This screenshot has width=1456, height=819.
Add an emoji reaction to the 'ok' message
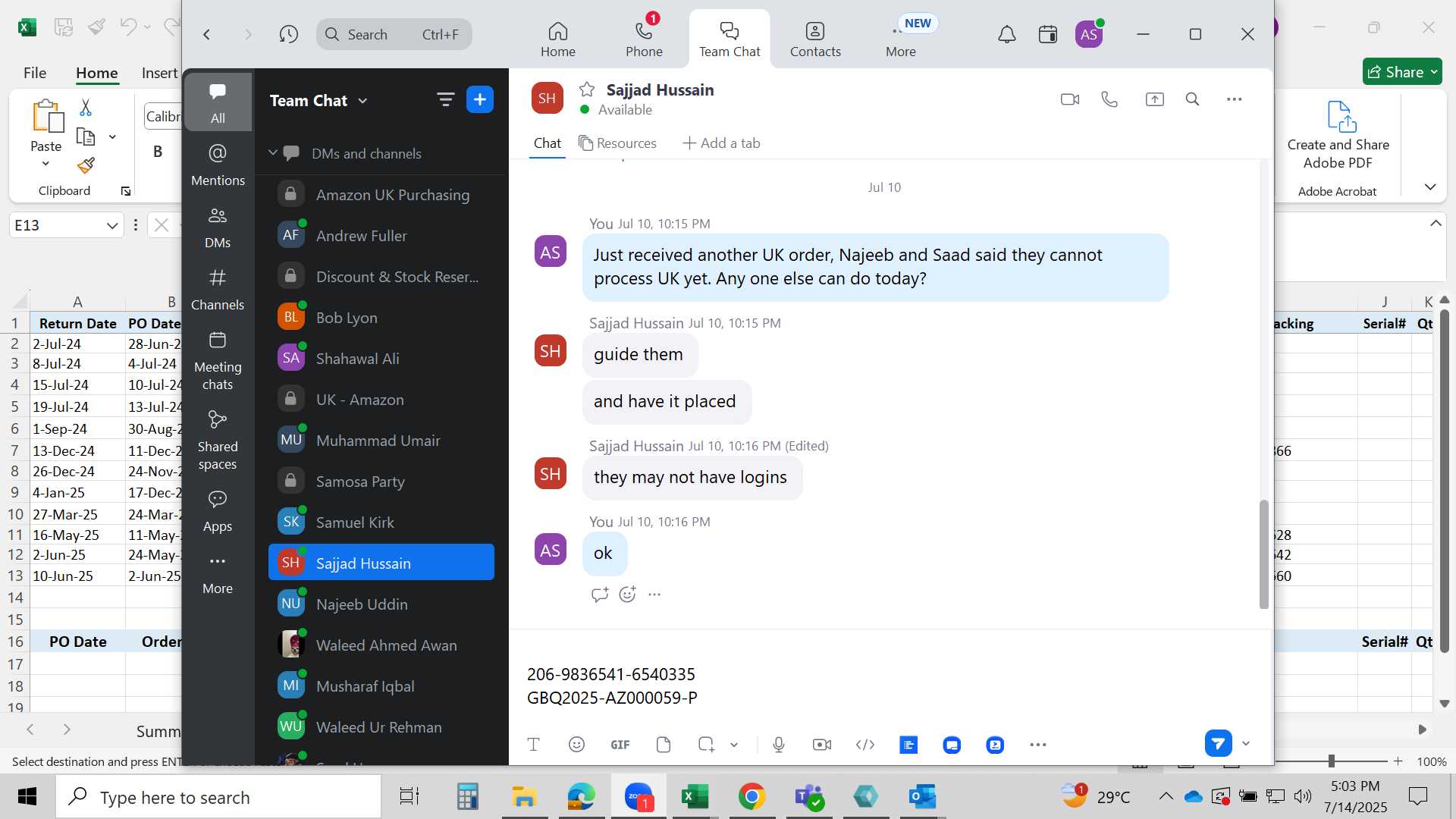(627, 595)
